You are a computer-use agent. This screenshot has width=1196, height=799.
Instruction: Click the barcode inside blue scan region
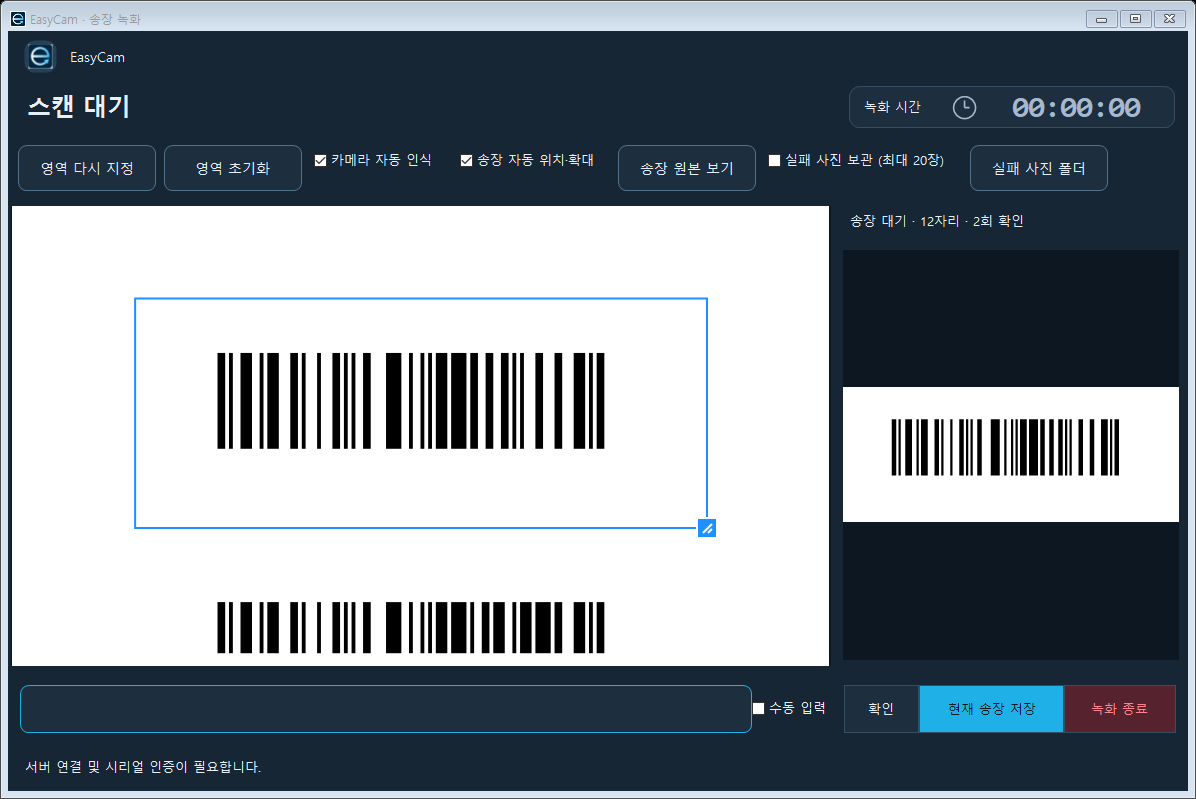click(411, 400)
